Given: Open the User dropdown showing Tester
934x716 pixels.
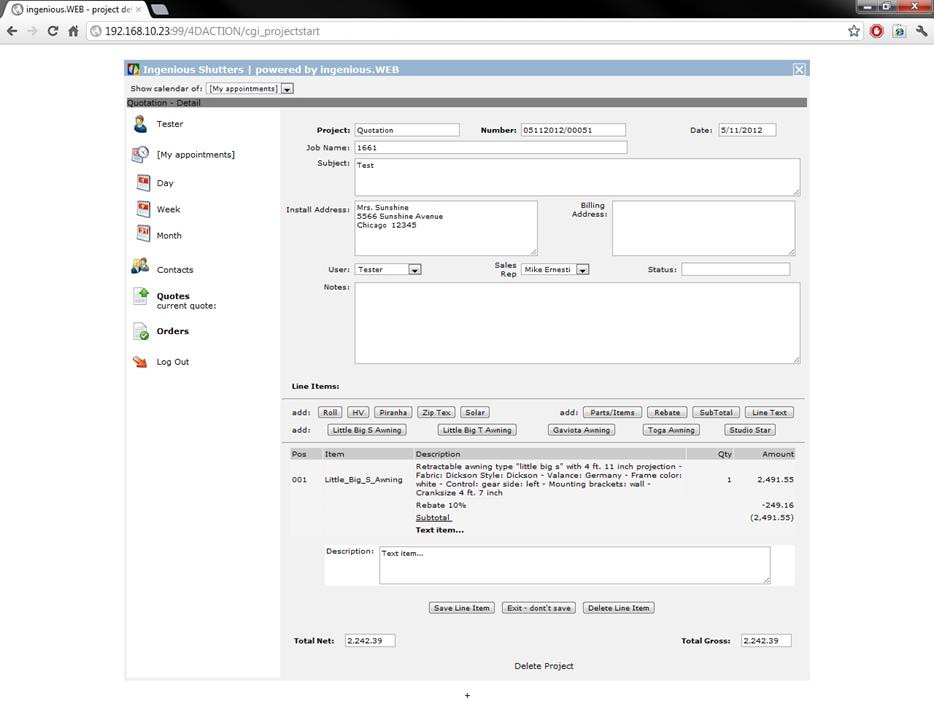Looking at the screenshot, I should [x=415, y=270].
